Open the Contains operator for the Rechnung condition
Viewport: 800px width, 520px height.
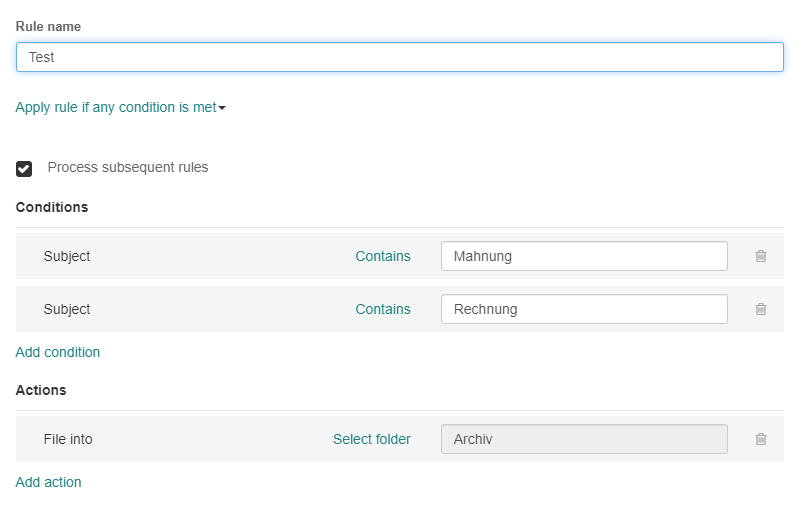click(383, 309)
